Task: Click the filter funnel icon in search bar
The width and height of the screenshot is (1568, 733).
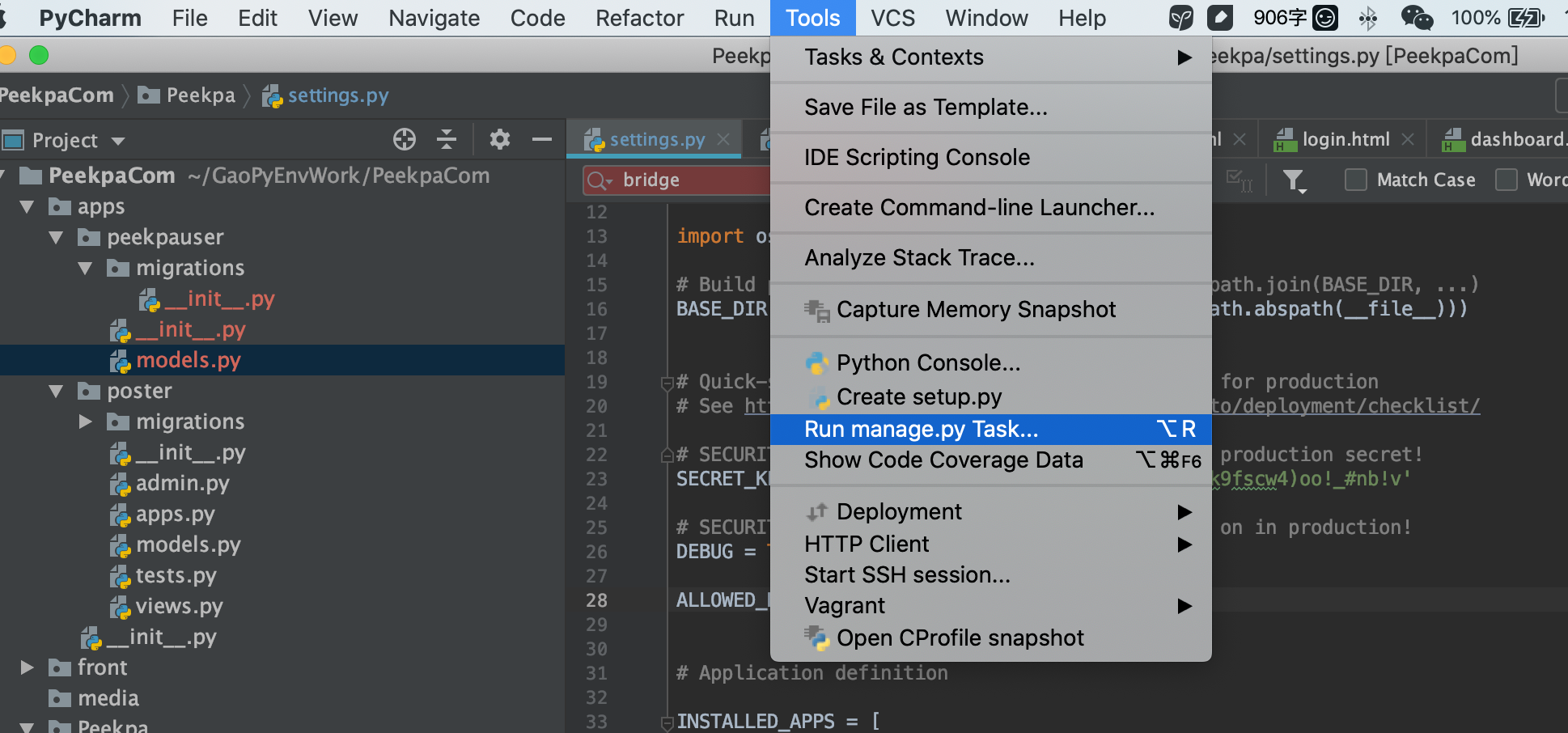Action: 1294,180
